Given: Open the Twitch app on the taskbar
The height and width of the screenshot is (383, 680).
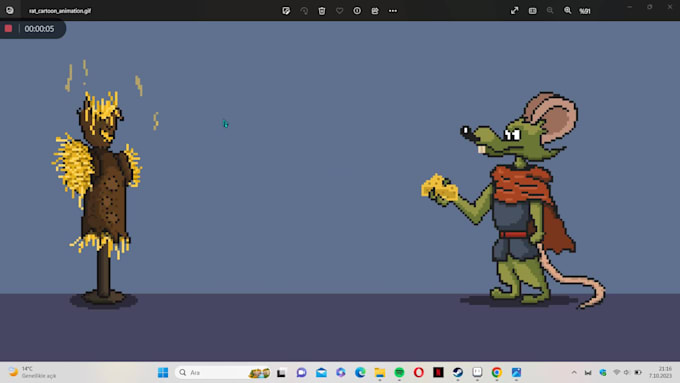Looking at the screenshot, I should [x=477, y=373].
